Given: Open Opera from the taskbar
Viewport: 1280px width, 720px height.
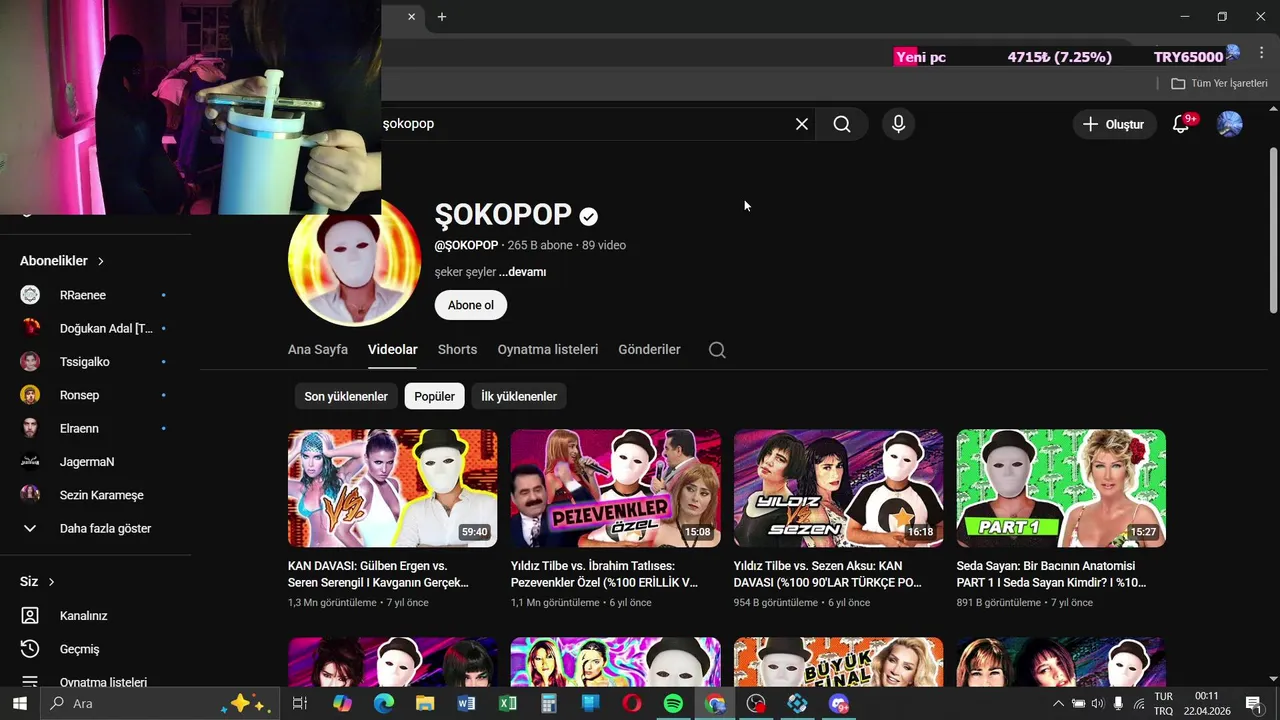Looking at the screenshot, I should coord(632,704).
